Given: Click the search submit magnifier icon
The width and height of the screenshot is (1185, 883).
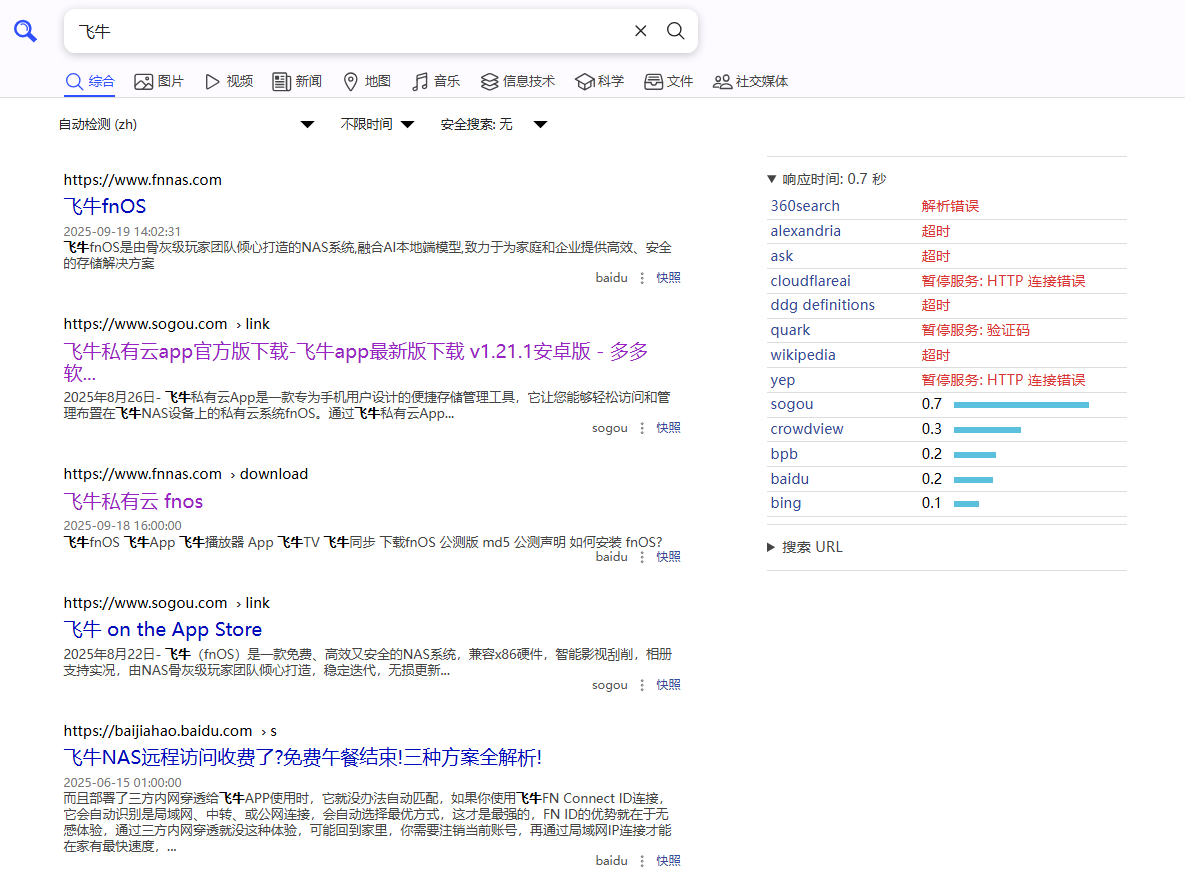Looking at the screenshot, I should coord(676,31).
